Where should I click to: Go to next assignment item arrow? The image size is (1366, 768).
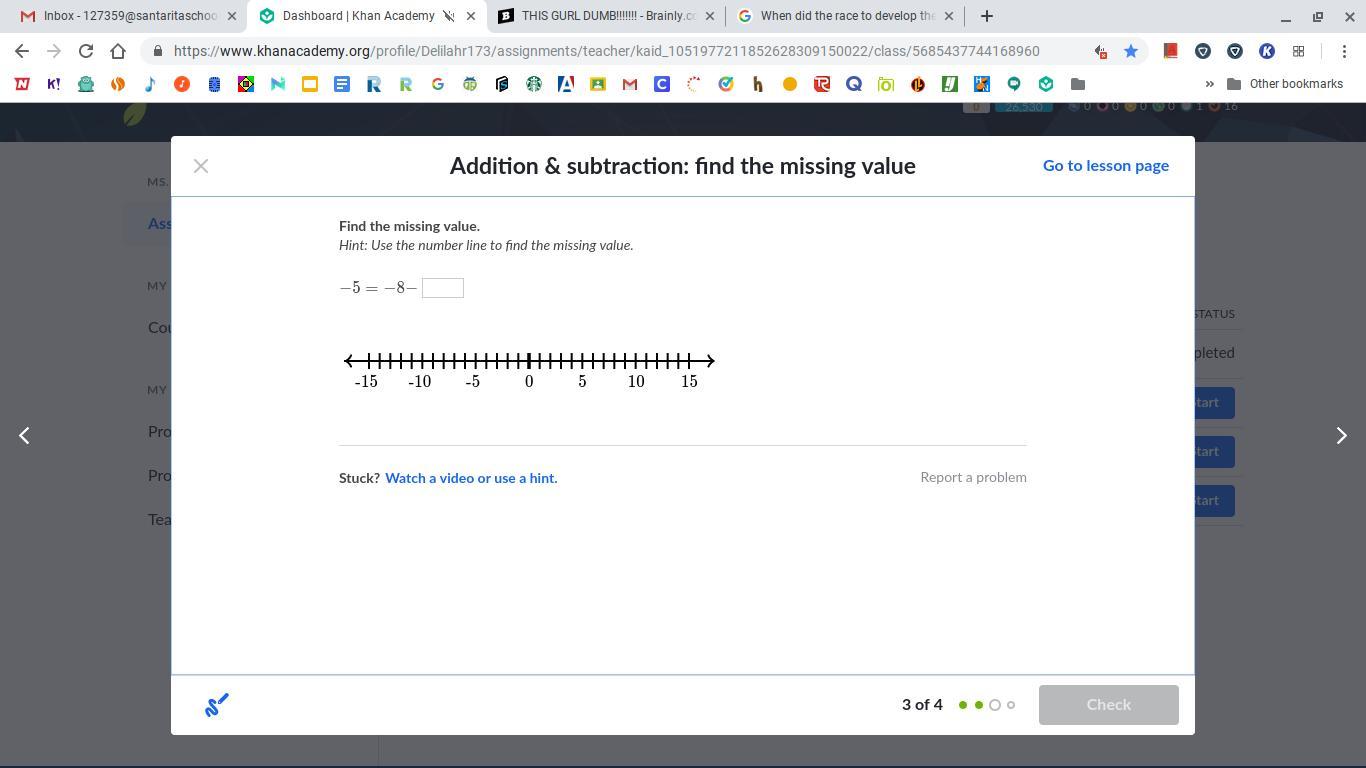click(x=1342, y=435)
